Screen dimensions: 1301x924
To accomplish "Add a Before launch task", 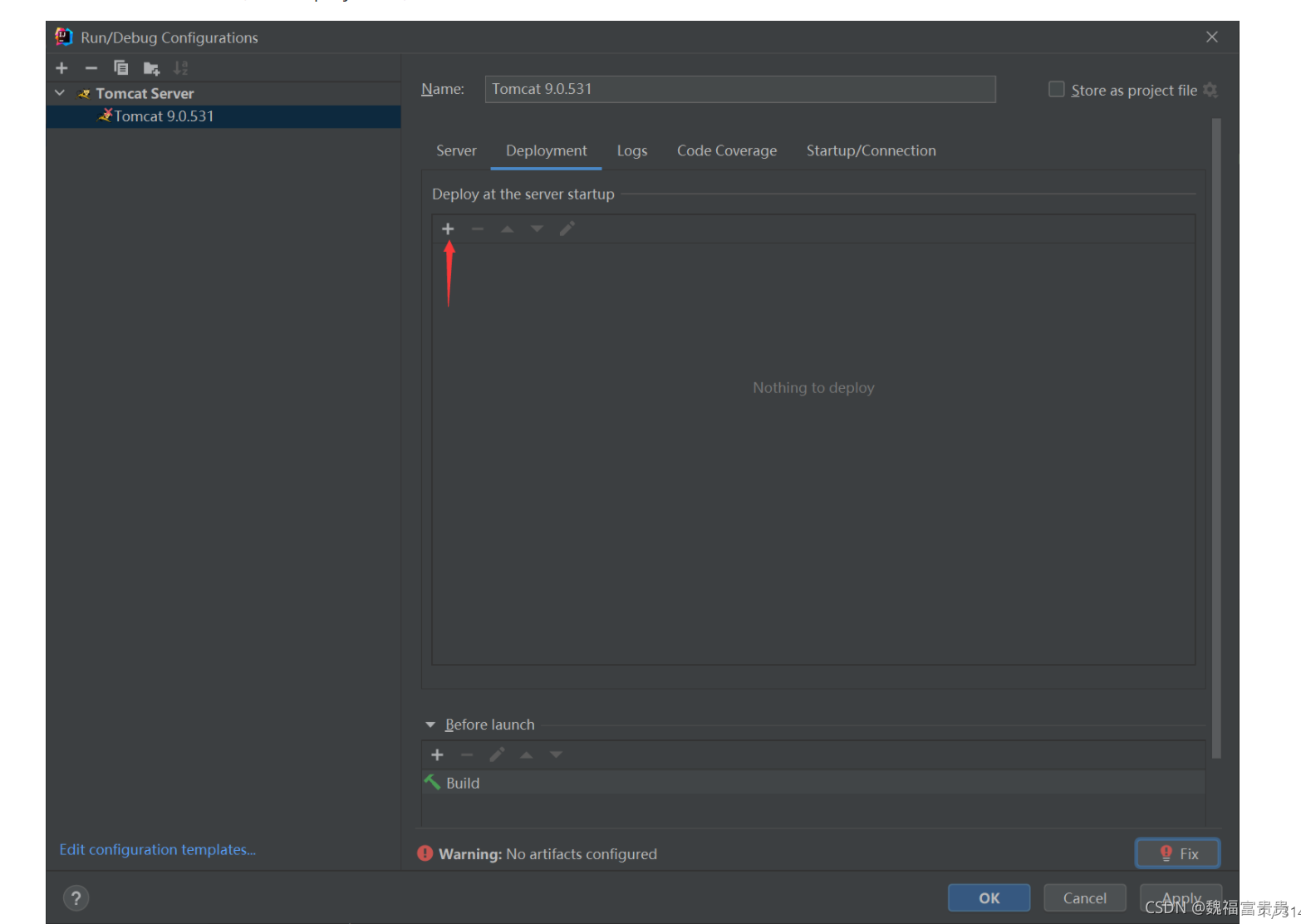I will [437, 754].
